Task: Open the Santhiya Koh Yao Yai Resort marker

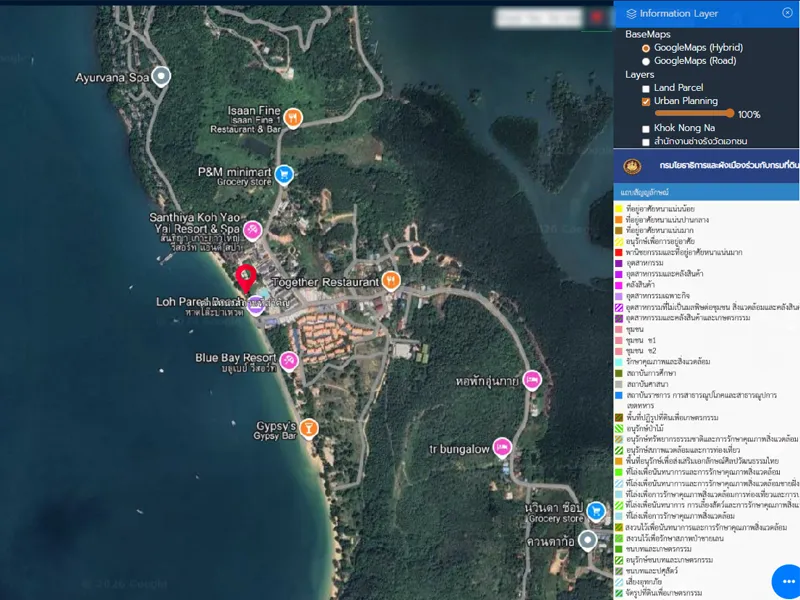Action: (254, 230)
